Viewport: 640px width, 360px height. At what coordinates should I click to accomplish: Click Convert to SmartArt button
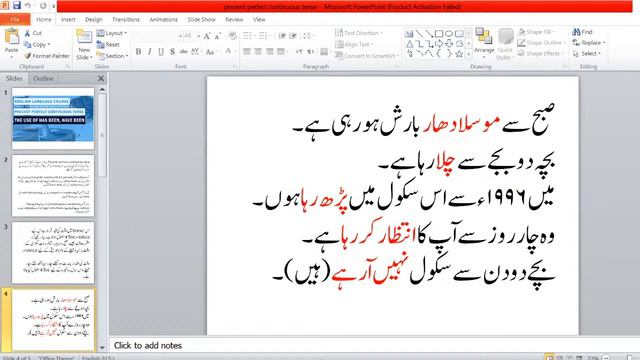[x=367, y=56]
